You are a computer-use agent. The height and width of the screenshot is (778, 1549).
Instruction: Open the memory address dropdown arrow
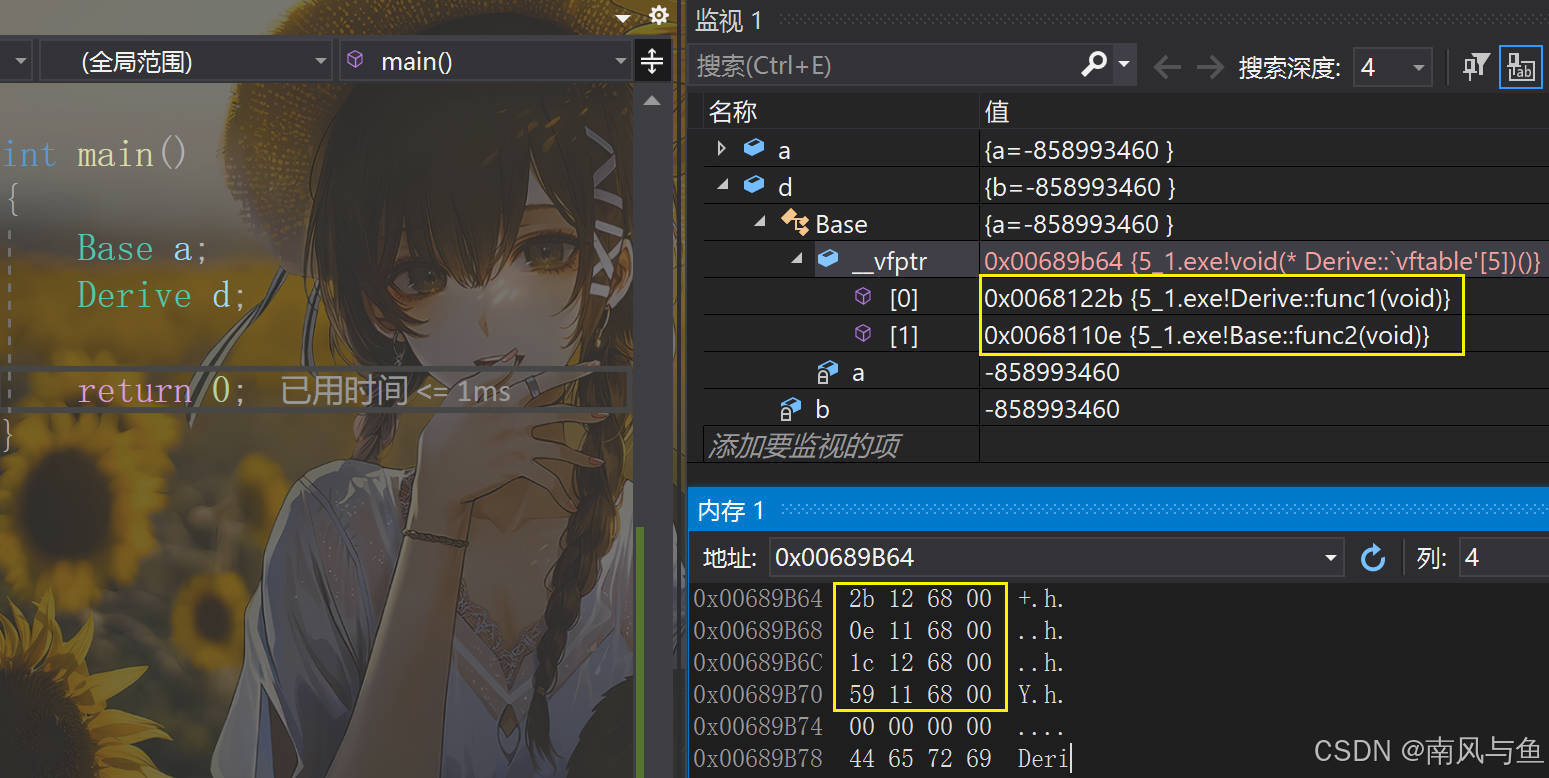click(x=1331, y=558)
